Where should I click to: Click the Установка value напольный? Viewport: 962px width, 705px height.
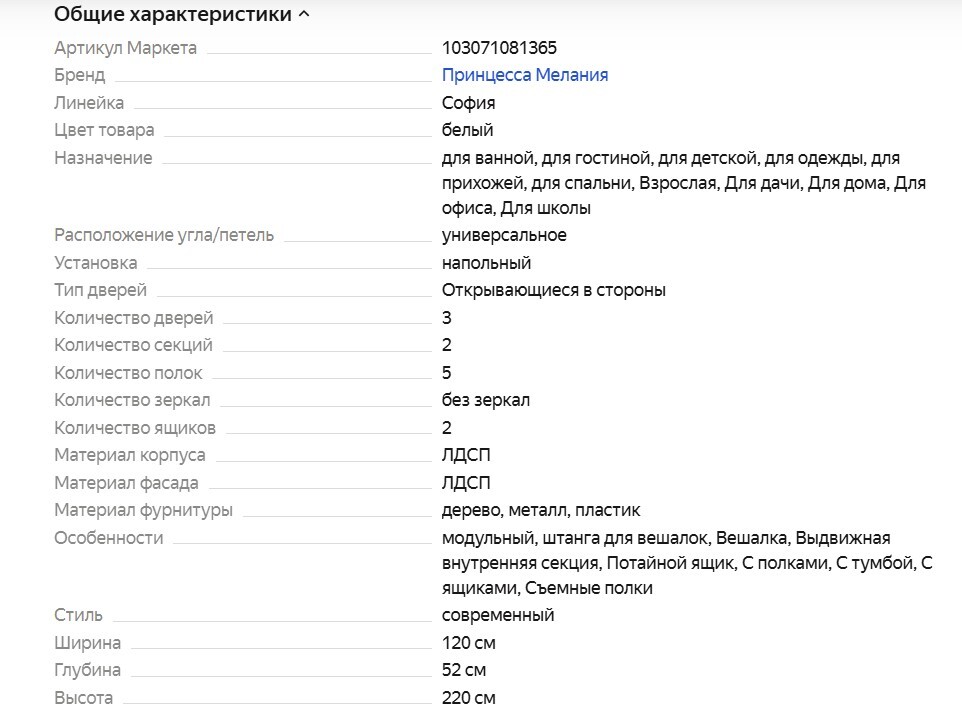pos(486,263)
